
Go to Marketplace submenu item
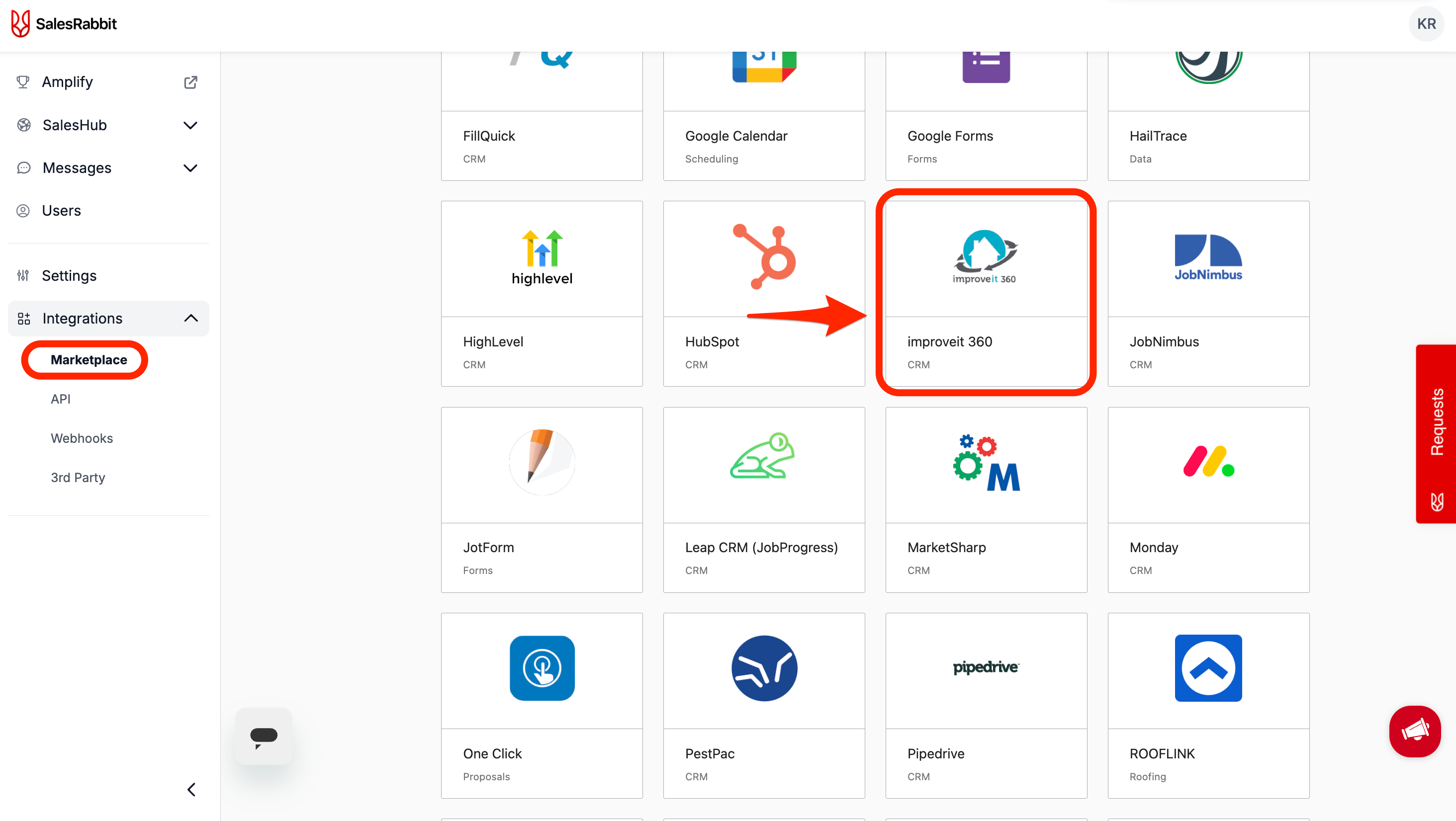[89, 360]
